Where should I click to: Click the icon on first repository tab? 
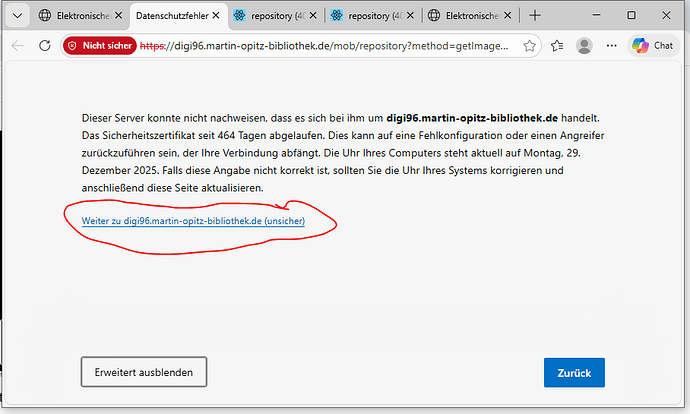click(x=239, y=15)
